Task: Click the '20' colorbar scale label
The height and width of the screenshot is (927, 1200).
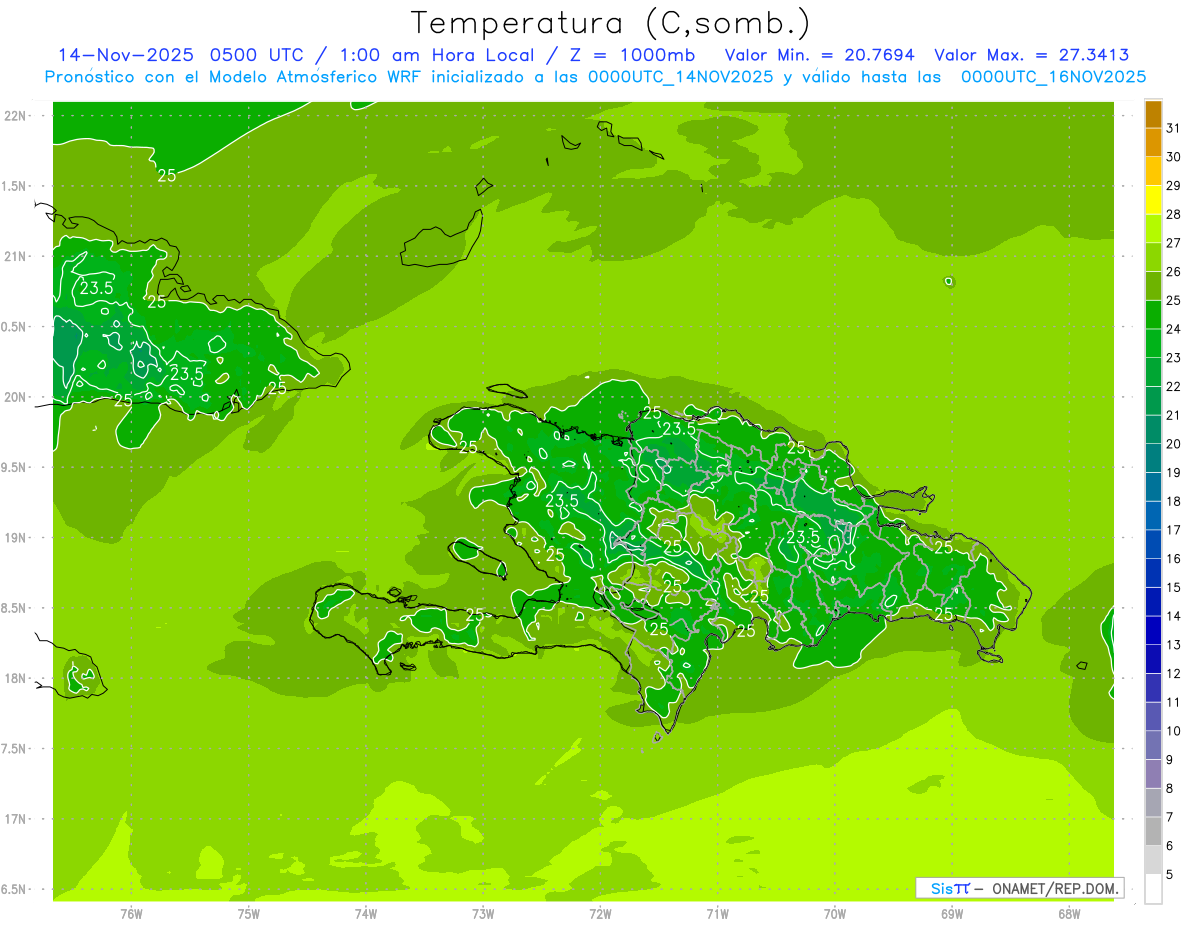Action: (1174, 444)
